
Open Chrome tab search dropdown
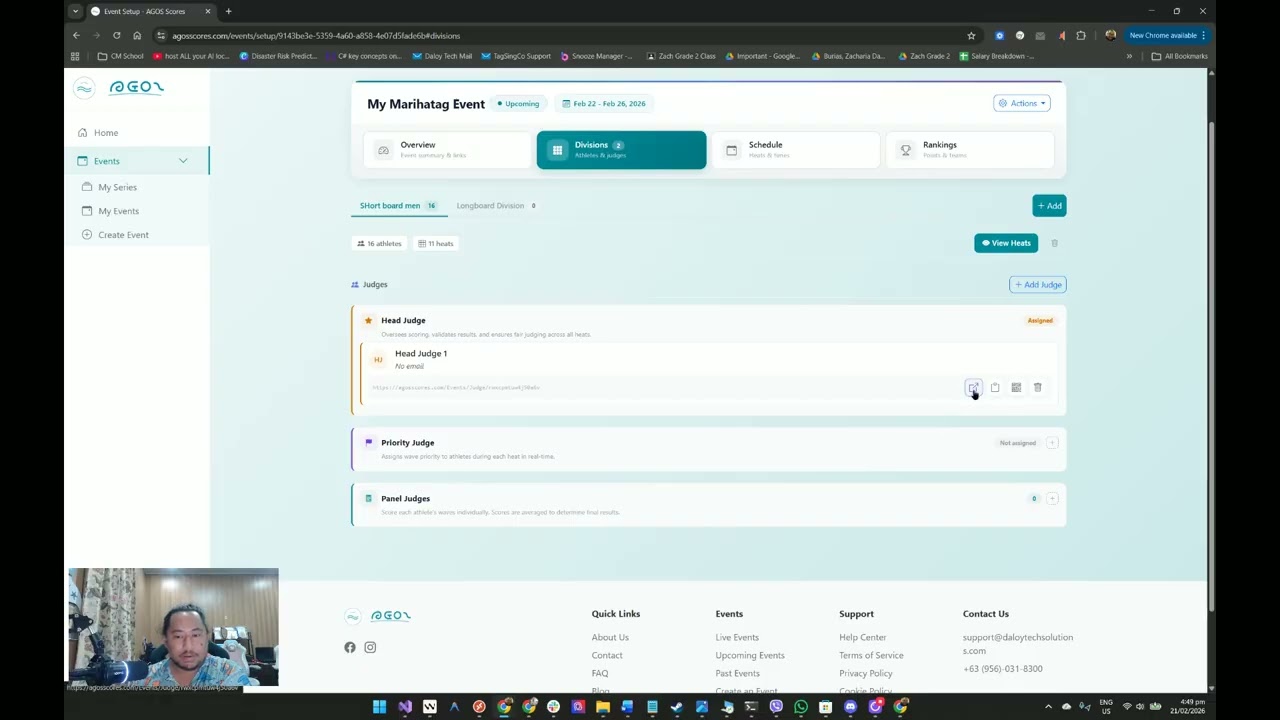75,11
